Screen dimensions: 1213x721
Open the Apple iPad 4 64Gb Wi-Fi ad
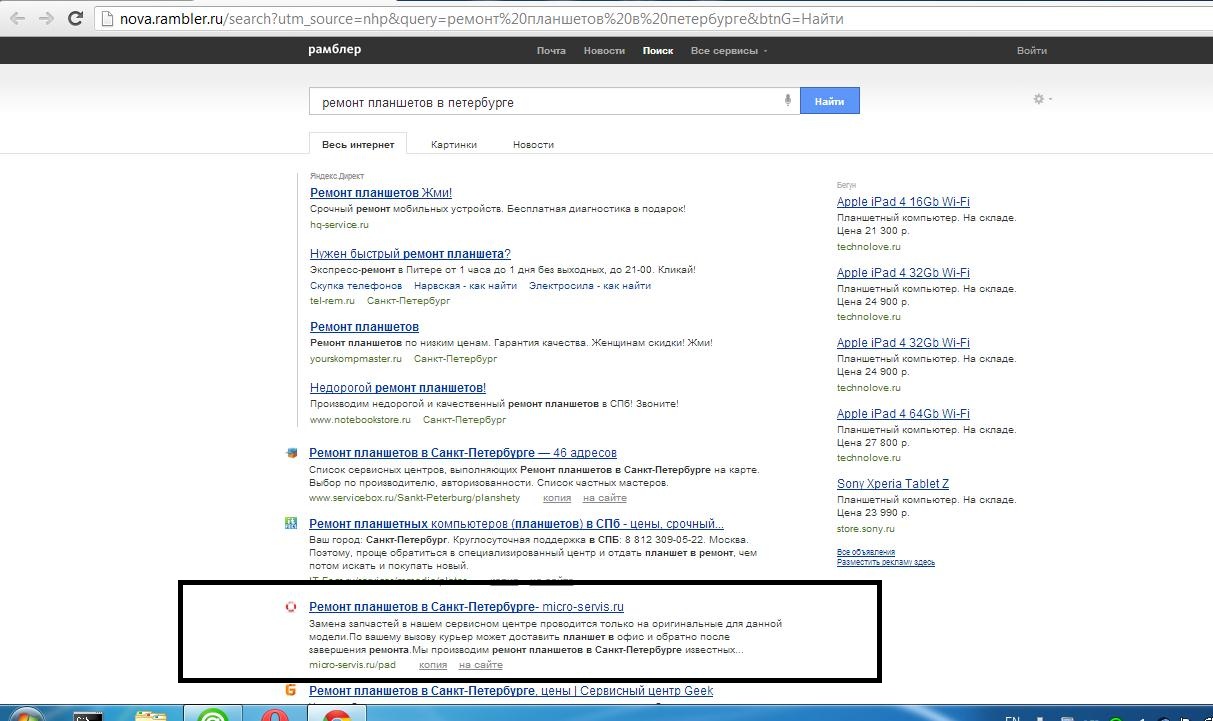(903, 414)
